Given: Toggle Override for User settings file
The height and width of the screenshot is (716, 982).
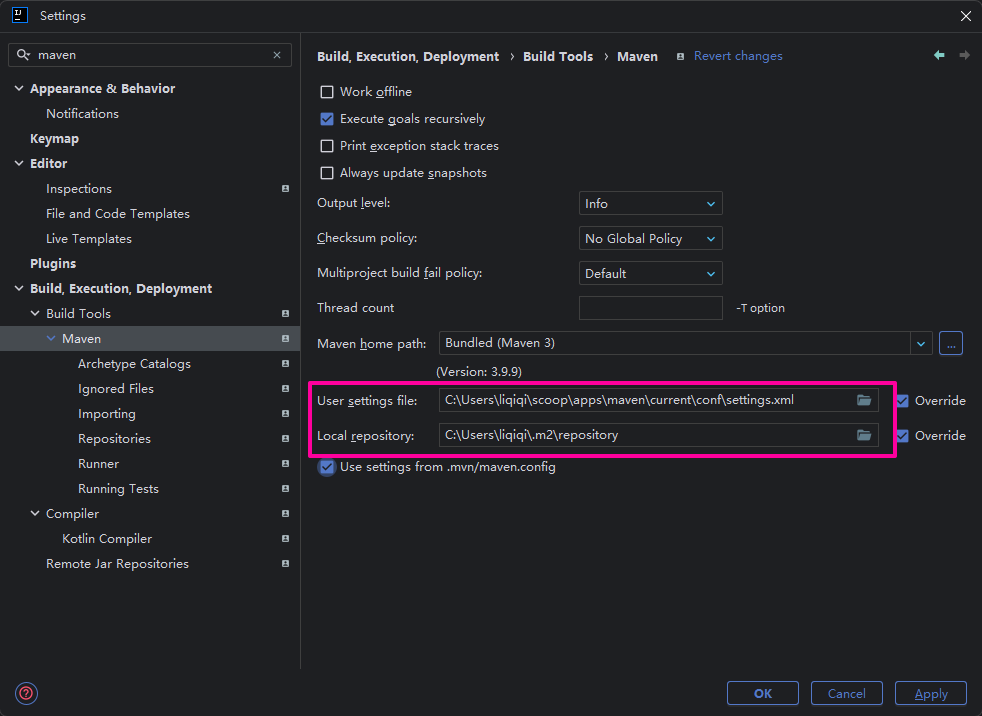Looking at the screenshot, I should [x=902, y=401].
